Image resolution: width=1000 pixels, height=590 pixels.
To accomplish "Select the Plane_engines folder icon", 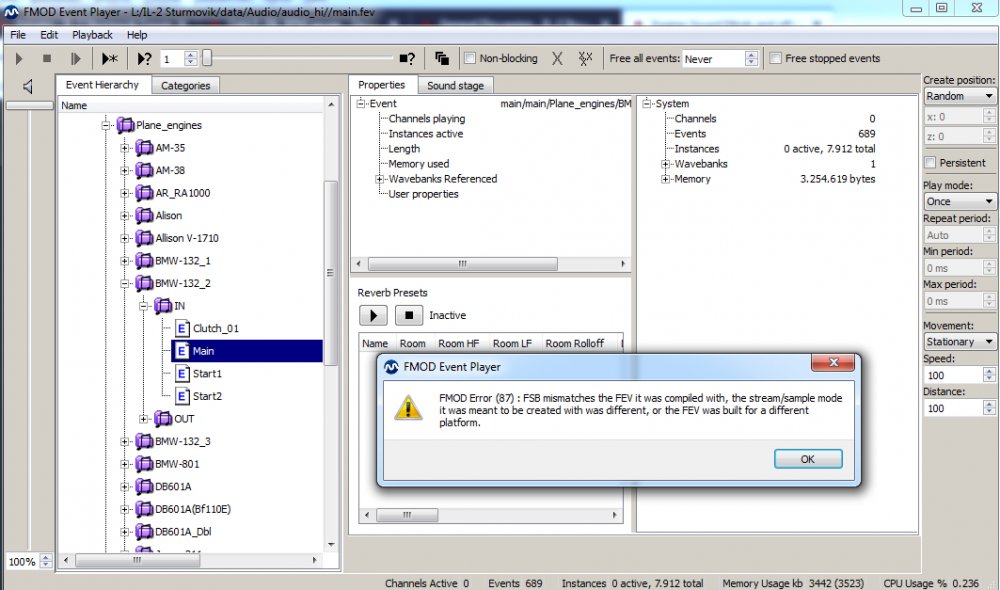I will pos(125,125).
